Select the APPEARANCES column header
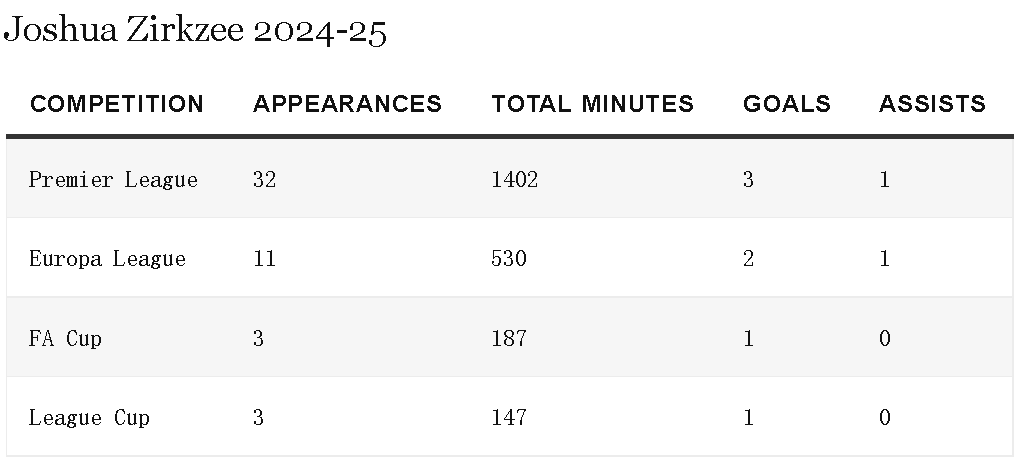Viewport: 1021px width, 462px height. click(x=347, y=104)
